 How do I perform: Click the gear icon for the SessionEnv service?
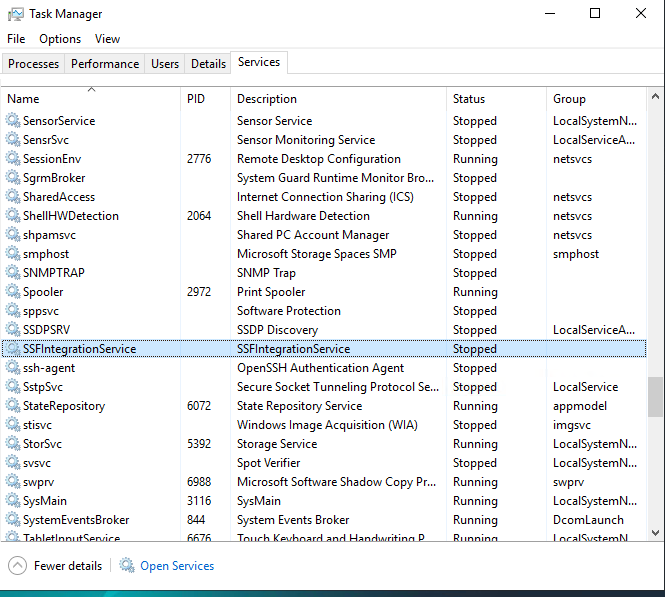pyautogui.click(x=13, y=159)
